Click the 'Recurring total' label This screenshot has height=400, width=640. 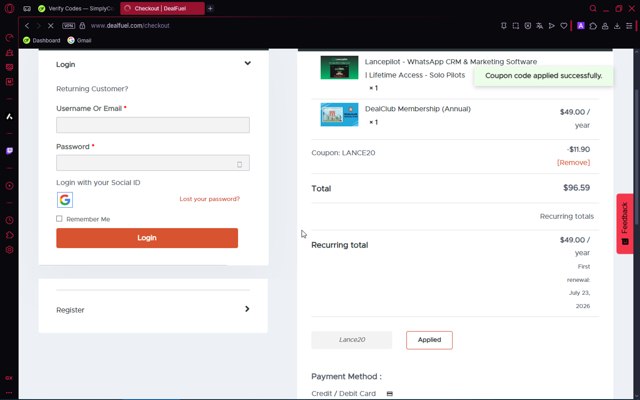pos(340,245)
